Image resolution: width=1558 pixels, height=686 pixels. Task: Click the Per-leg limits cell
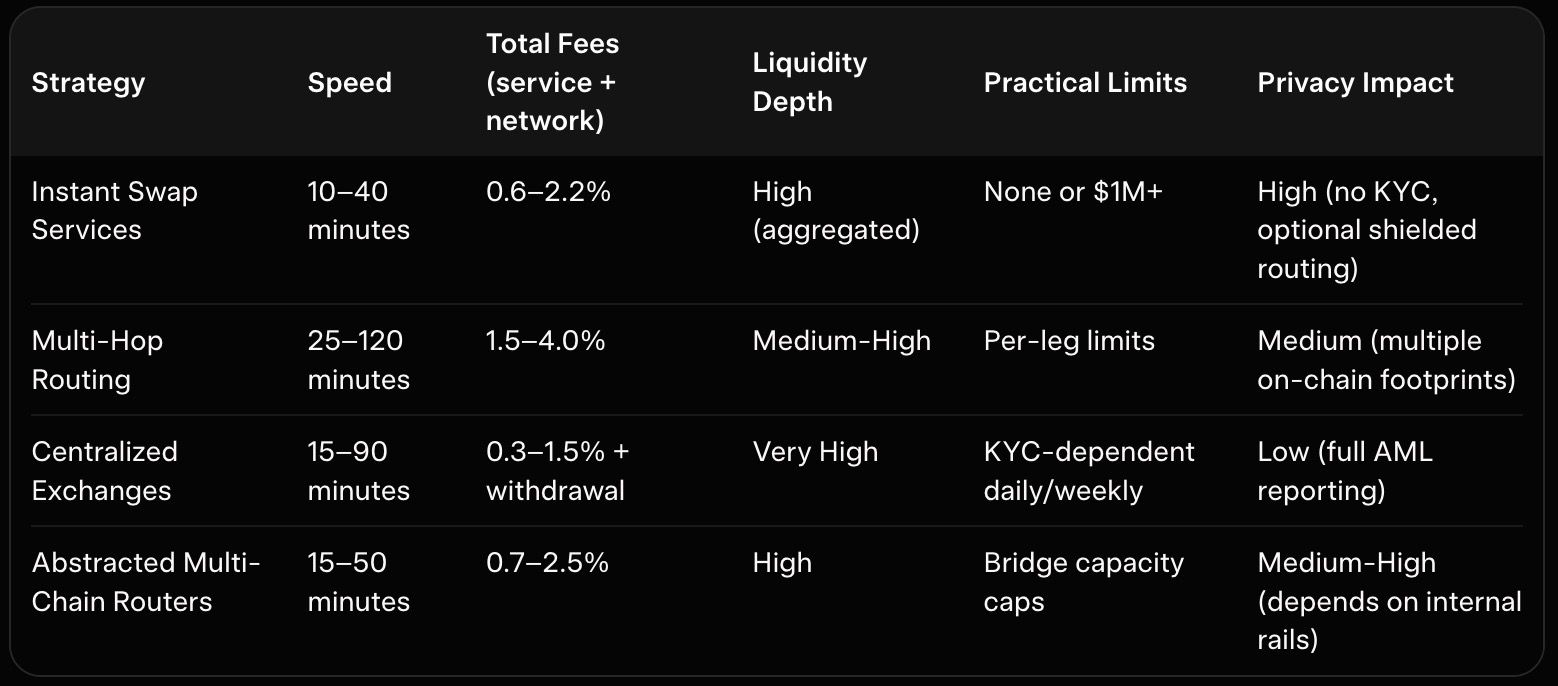coord(1069,341)
